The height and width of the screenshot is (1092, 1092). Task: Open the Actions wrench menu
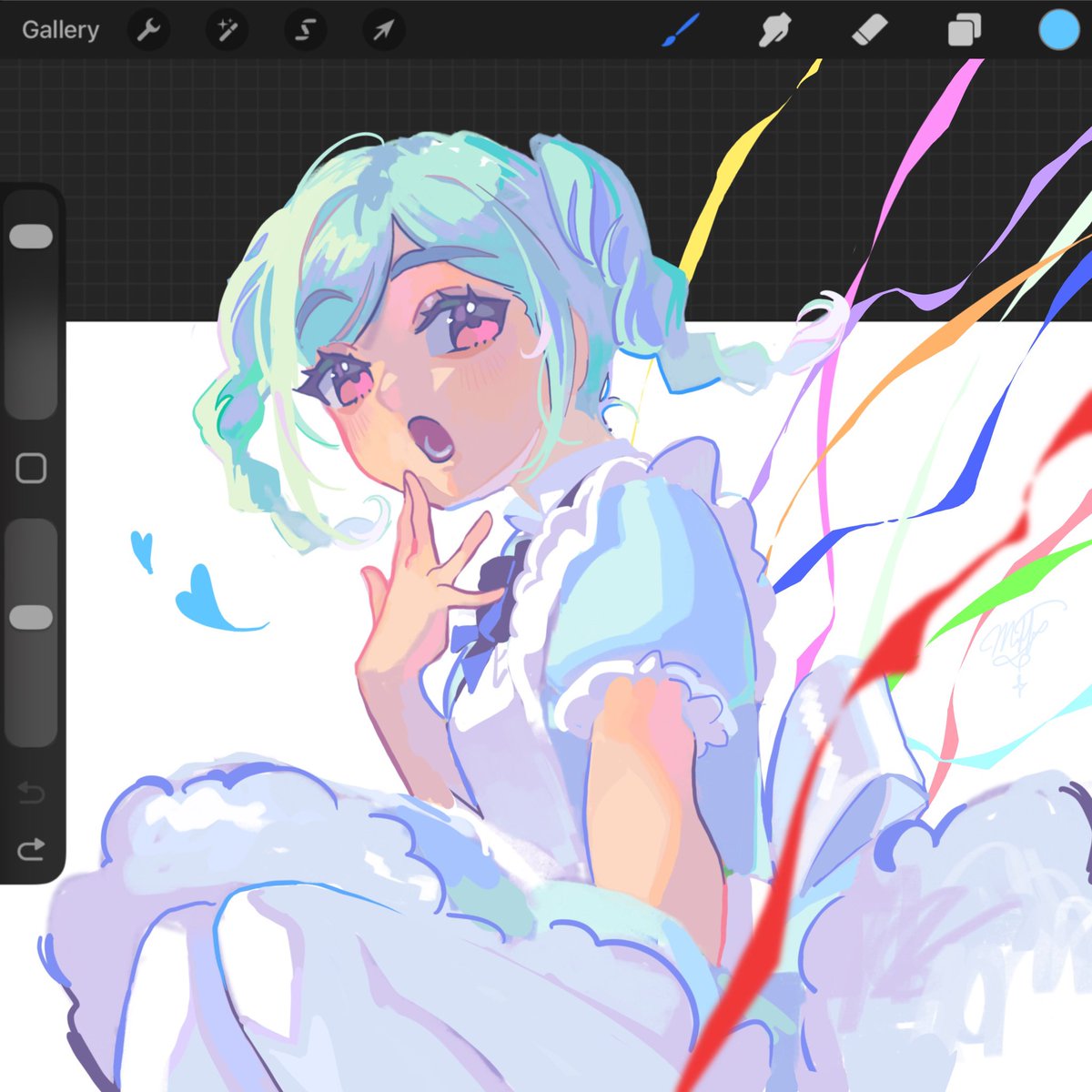tap(149, 30)
